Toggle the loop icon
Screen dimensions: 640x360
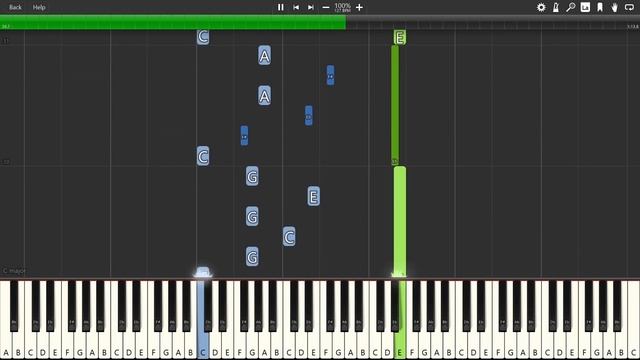(629, 7)
